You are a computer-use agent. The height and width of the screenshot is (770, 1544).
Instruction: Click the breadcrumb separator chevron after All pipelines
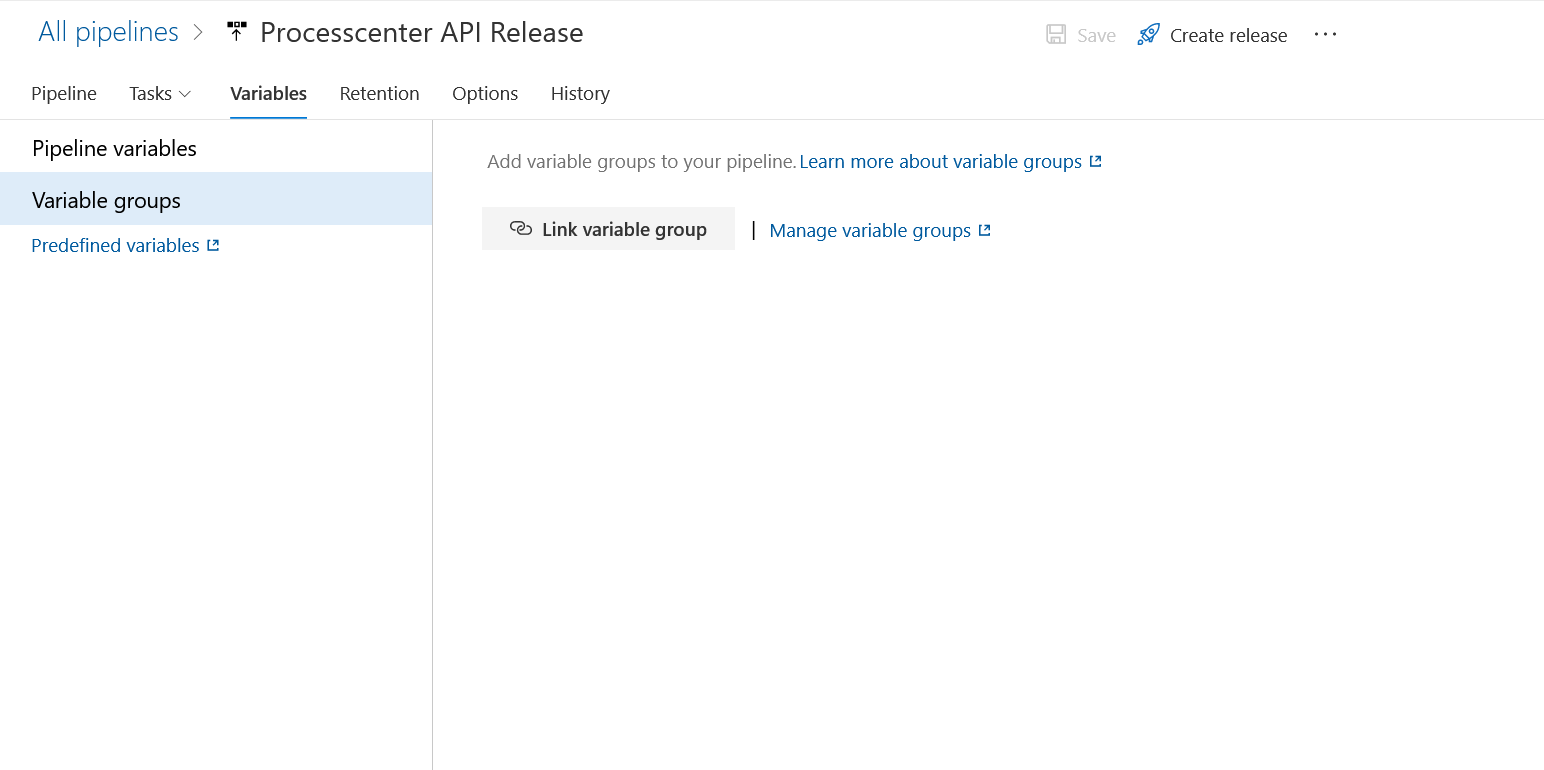[x=199, y=33]
